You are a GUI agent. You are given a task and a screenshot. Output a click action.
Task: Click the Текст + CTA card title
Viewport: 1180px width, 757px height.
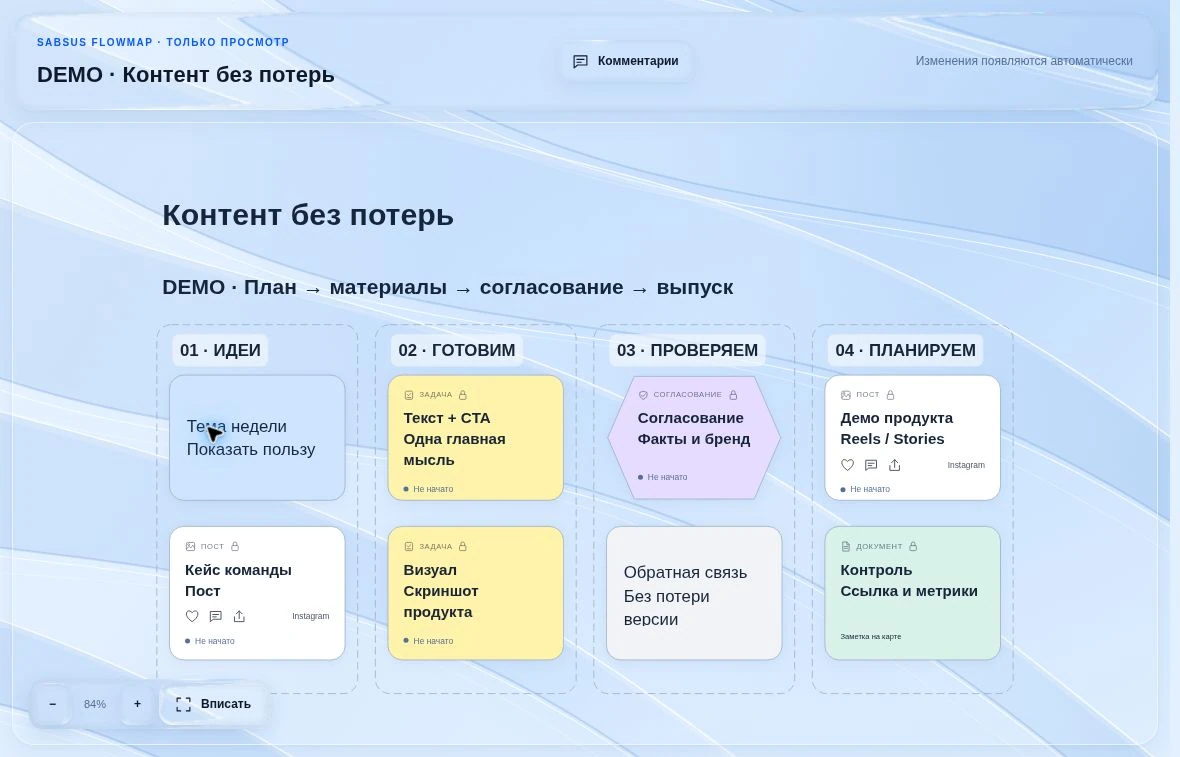[x=455, y=439]
